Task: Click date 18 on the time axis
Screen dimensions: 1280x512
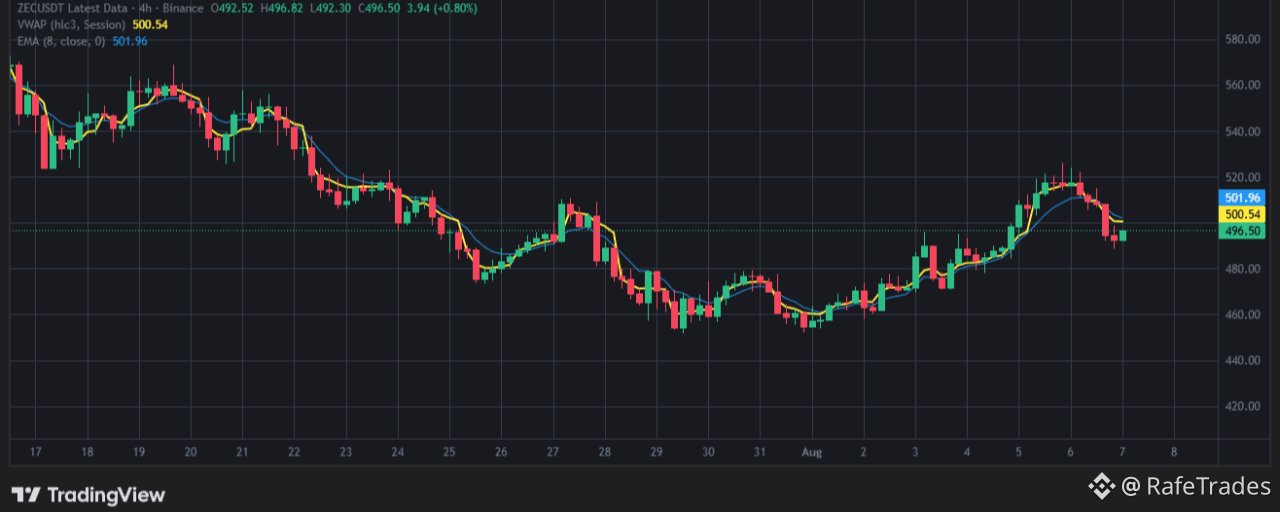Action: click(x=87, y=451)
